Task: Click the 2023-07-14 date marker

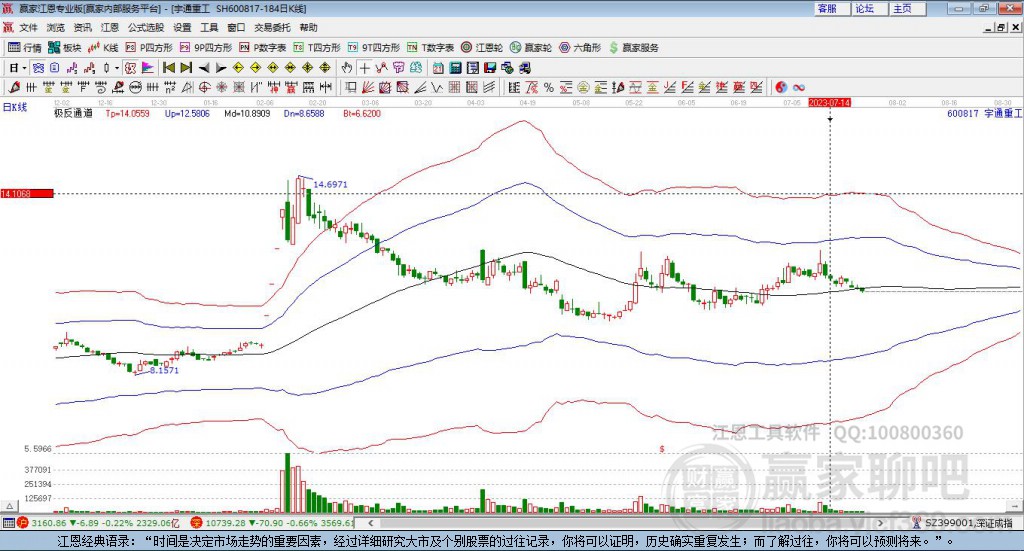Action: coord(829,103)
